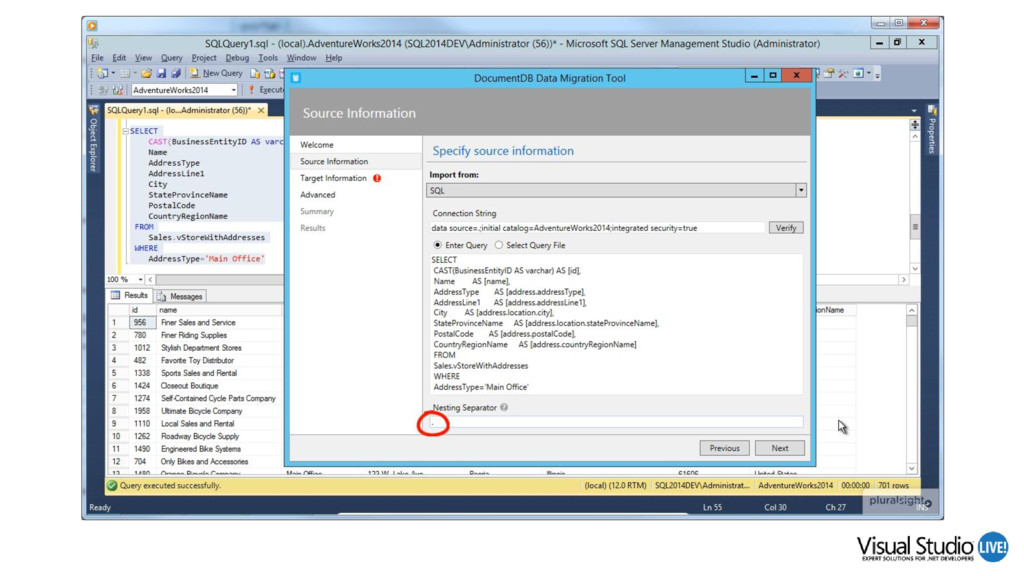Click the red error icon beside Target Information

coord(377,178)
